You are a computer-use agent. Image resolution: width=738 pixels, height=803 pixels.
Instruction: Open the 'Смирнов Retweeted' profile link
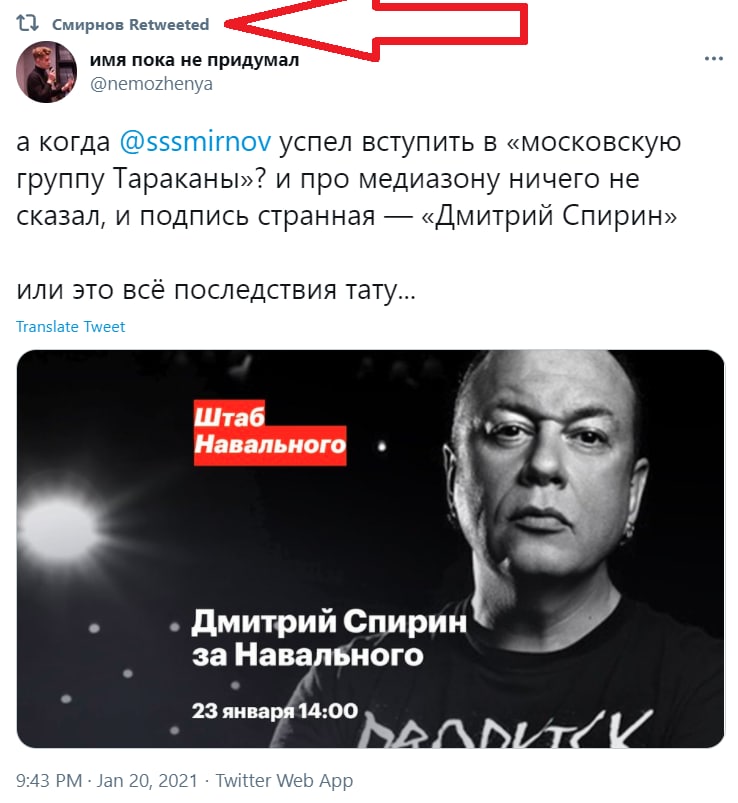tap(131, 25)
